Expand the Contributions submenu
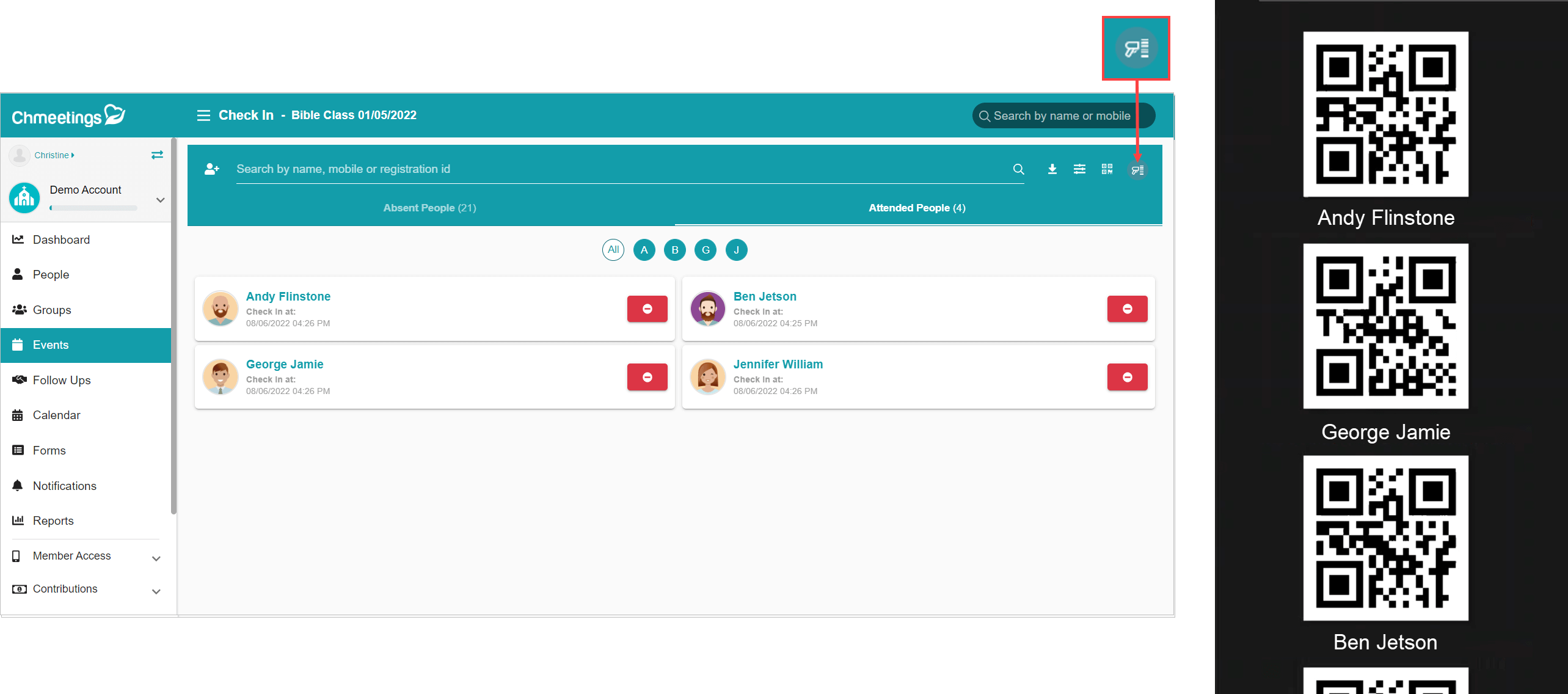The width and height of the screenshot is (1568, 694). 156,591
